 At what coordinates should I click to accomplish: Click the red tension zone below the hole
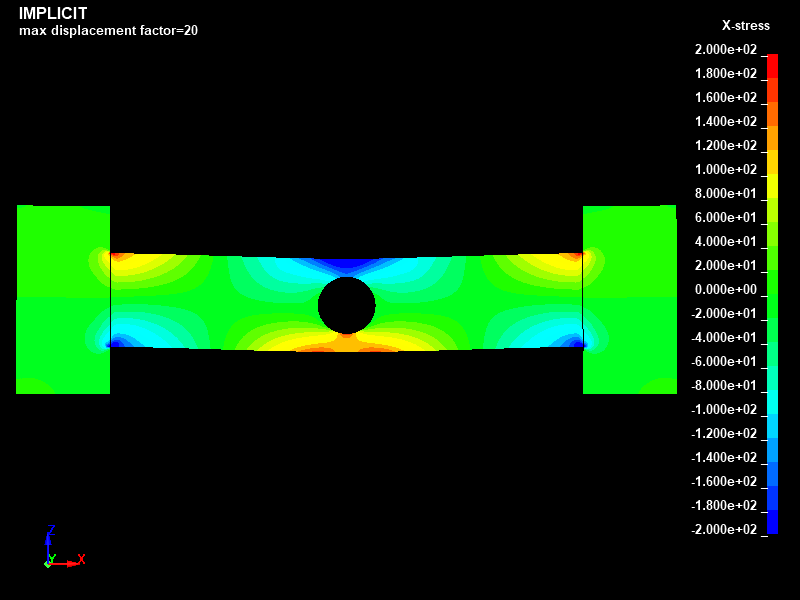pyautogui.click(x=347, y=345)
